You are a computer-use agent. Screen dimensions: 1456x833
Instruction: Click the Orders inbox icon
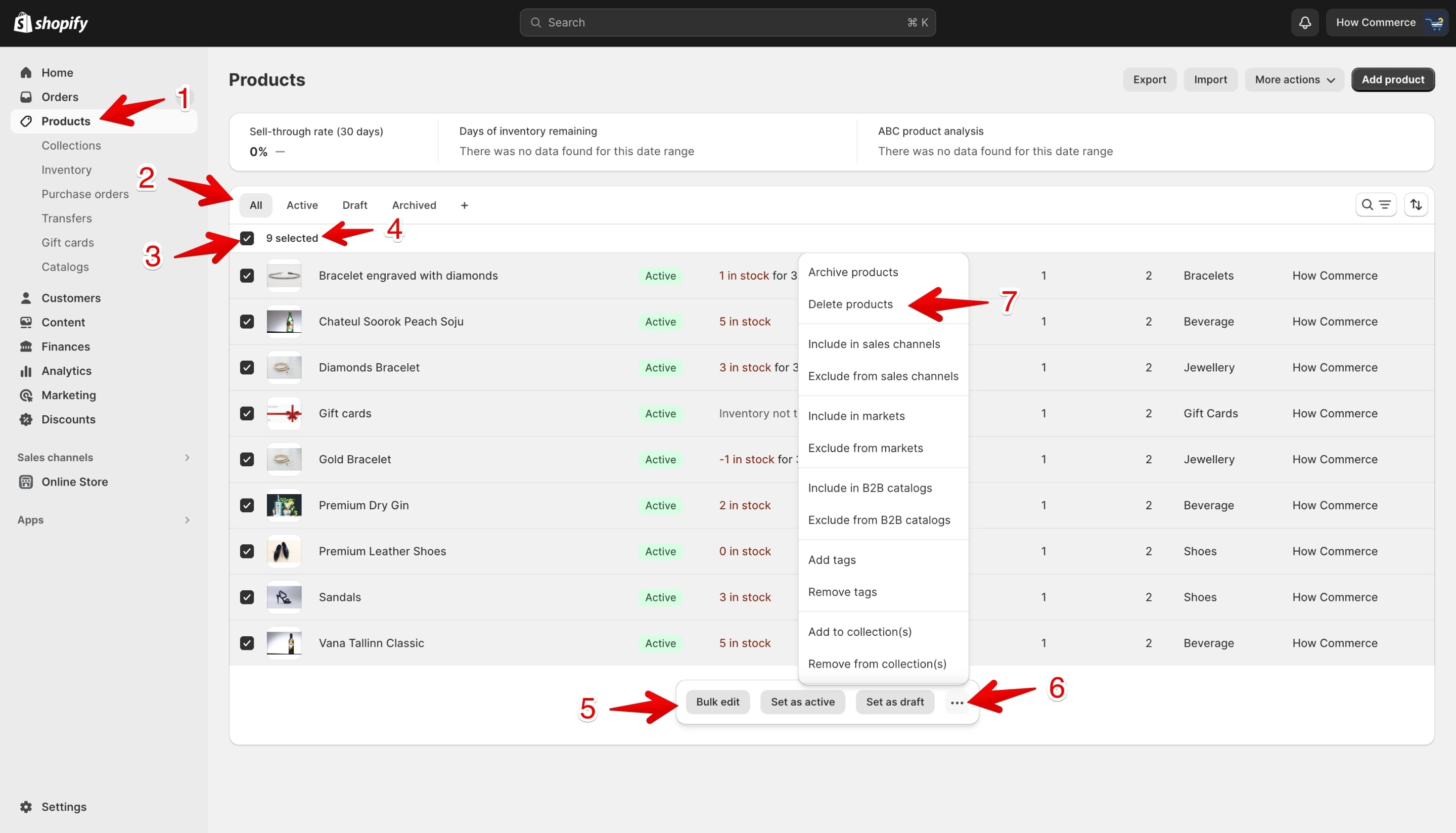26,97
